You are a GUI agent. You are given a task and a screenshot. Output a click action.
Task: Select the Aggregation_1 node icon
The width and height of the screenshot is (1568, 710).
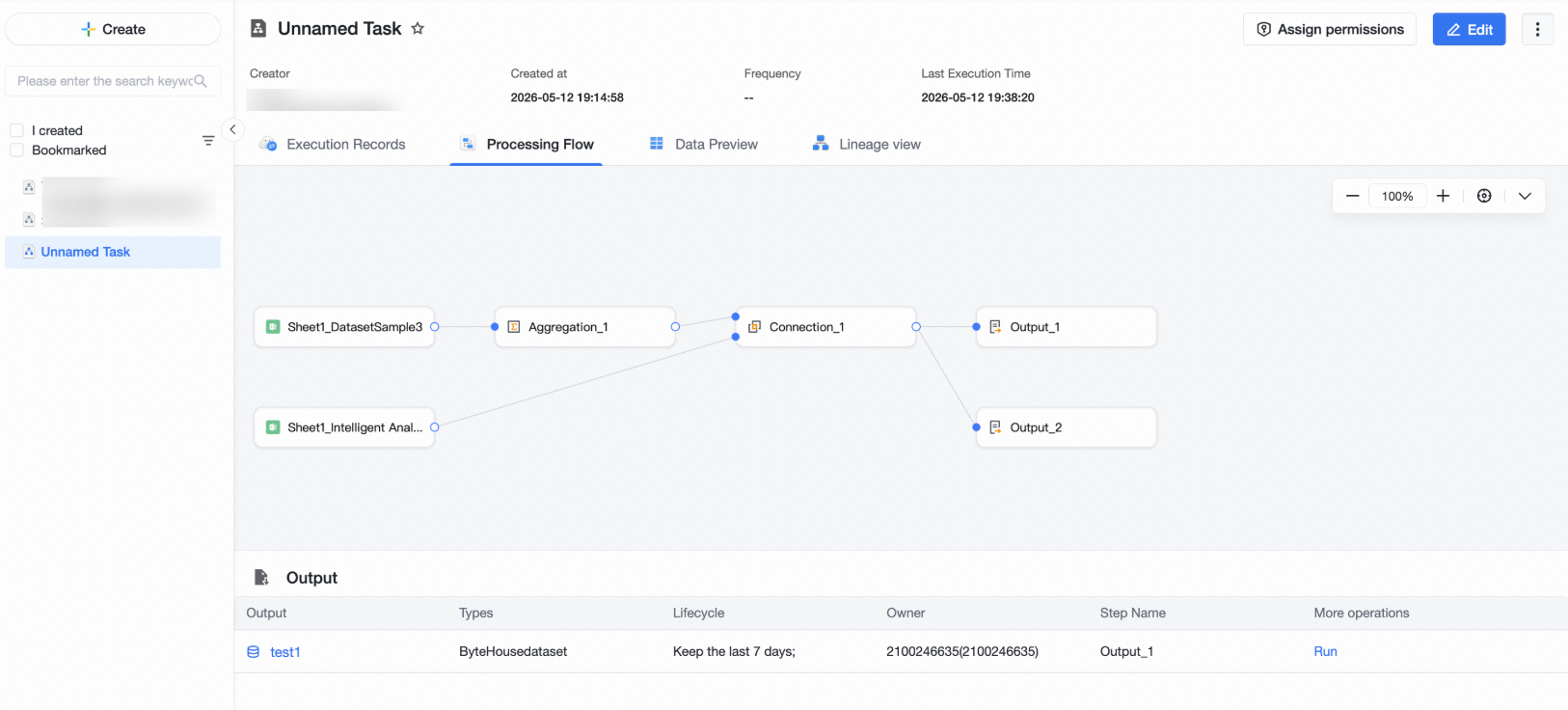[514, 327]
